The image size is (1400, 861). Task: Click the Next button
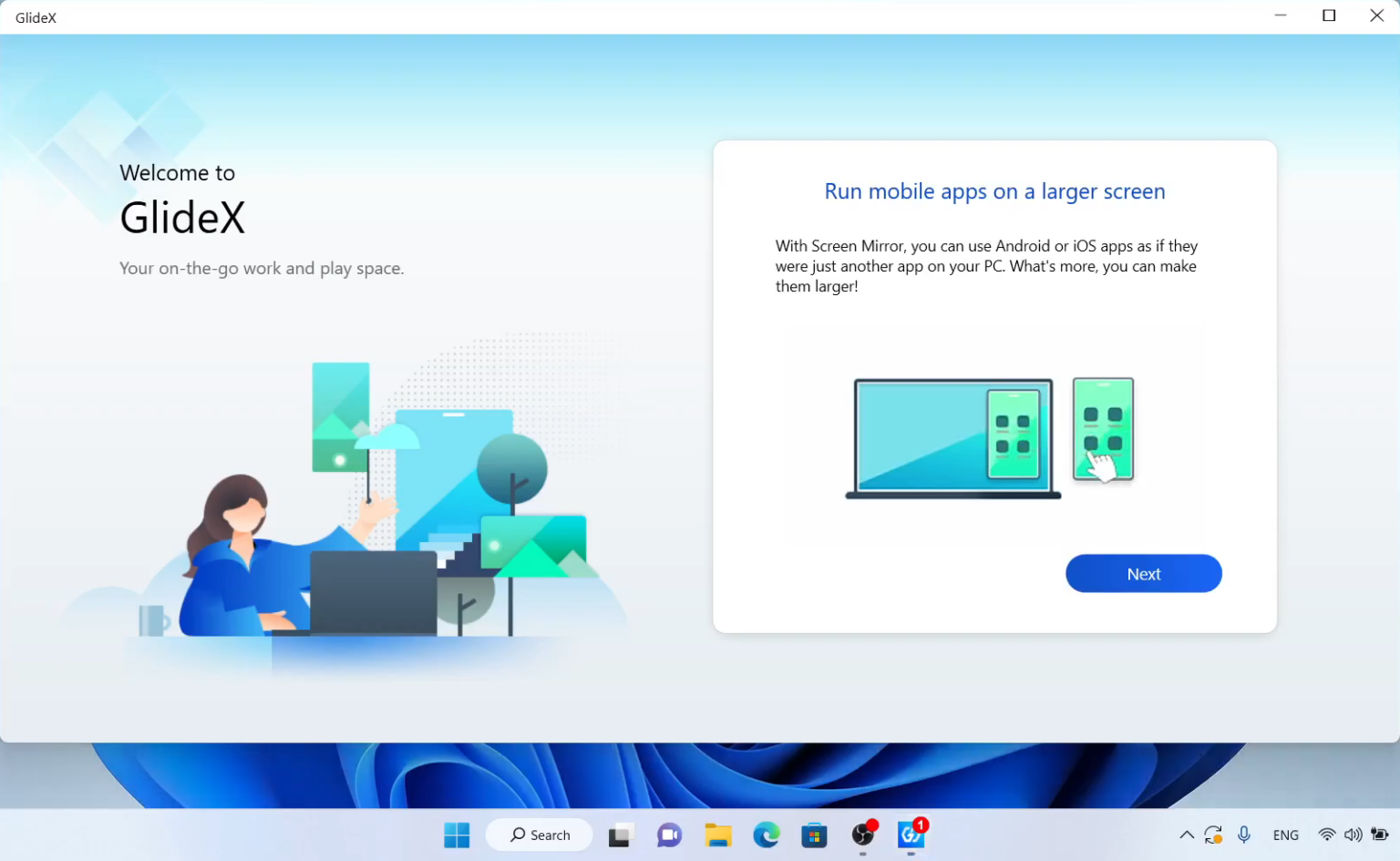click(1143, 573)
